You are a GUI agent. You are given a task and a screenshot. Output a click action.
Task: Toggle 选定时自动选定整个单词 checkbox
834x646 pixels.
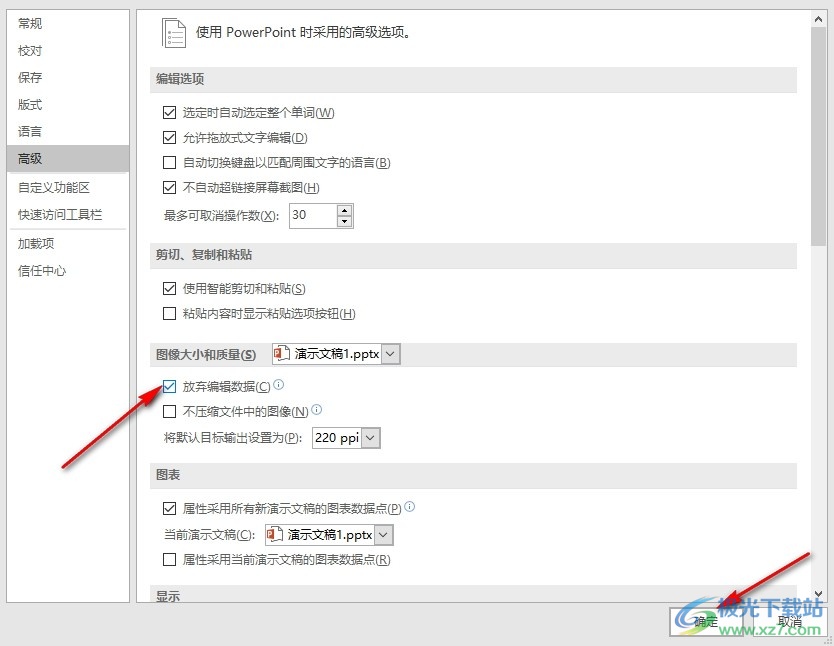(x=169, y=113)
